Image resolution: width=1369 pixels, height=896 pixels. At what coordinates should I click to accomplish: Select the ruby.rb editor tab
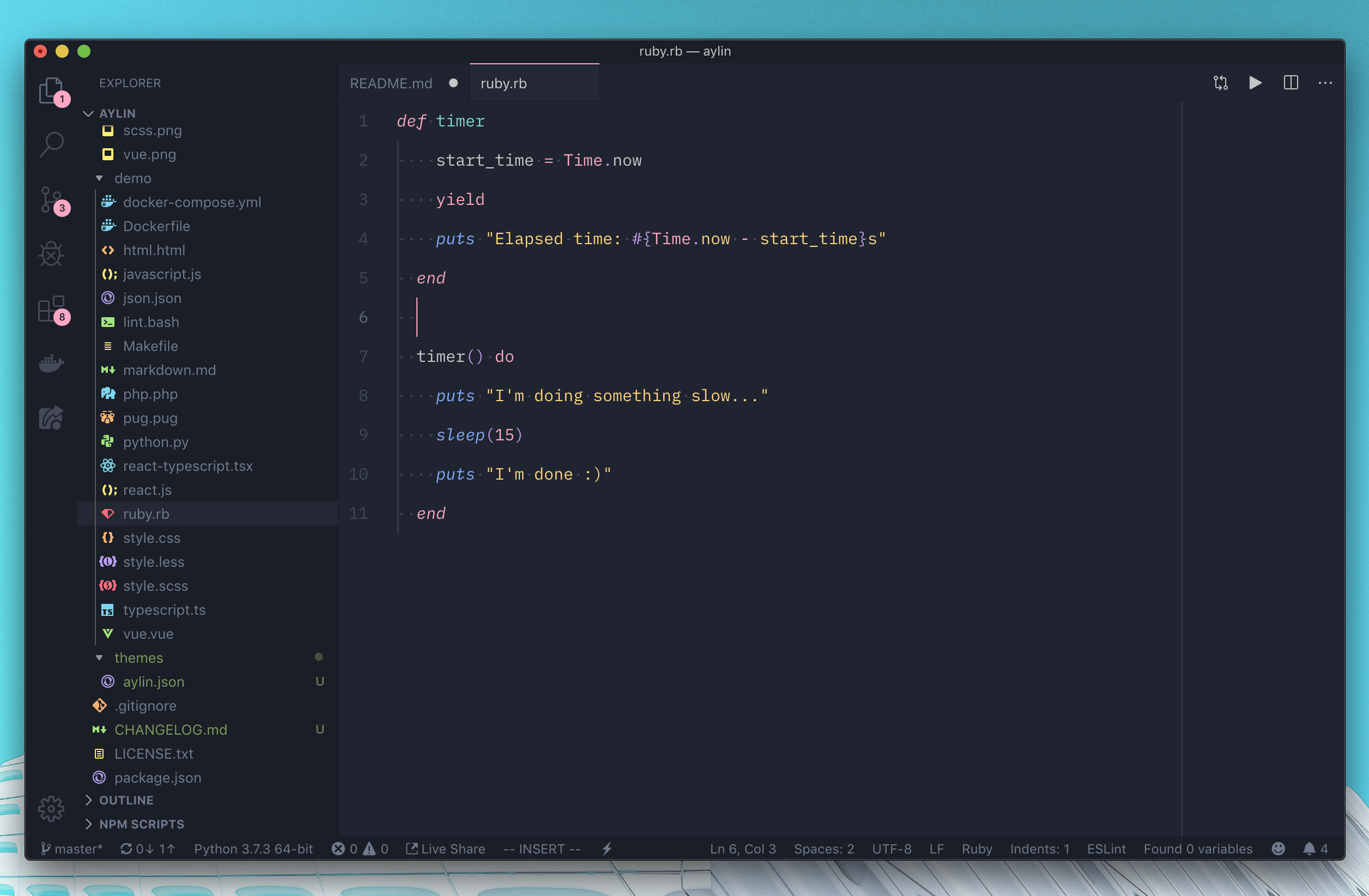[x=504, y=83]
